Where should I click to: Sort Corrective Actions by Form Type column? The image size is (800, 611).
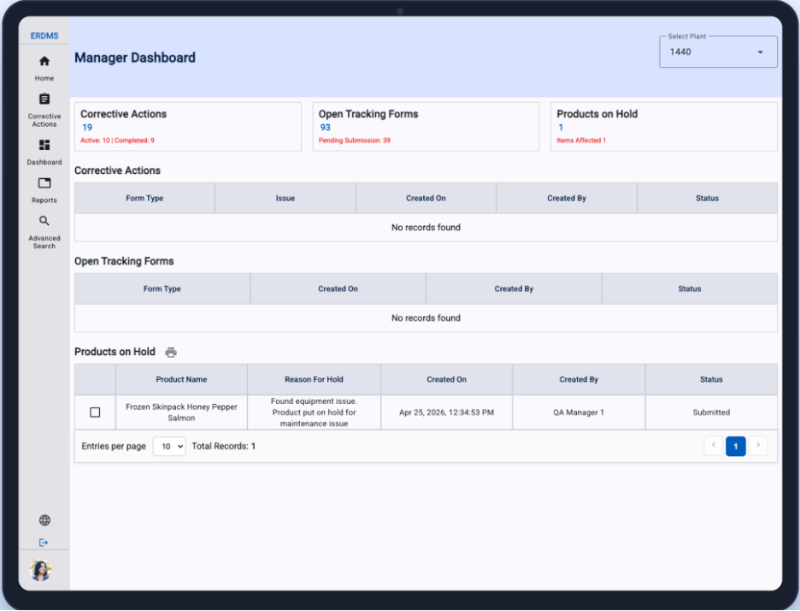(144, 198)
